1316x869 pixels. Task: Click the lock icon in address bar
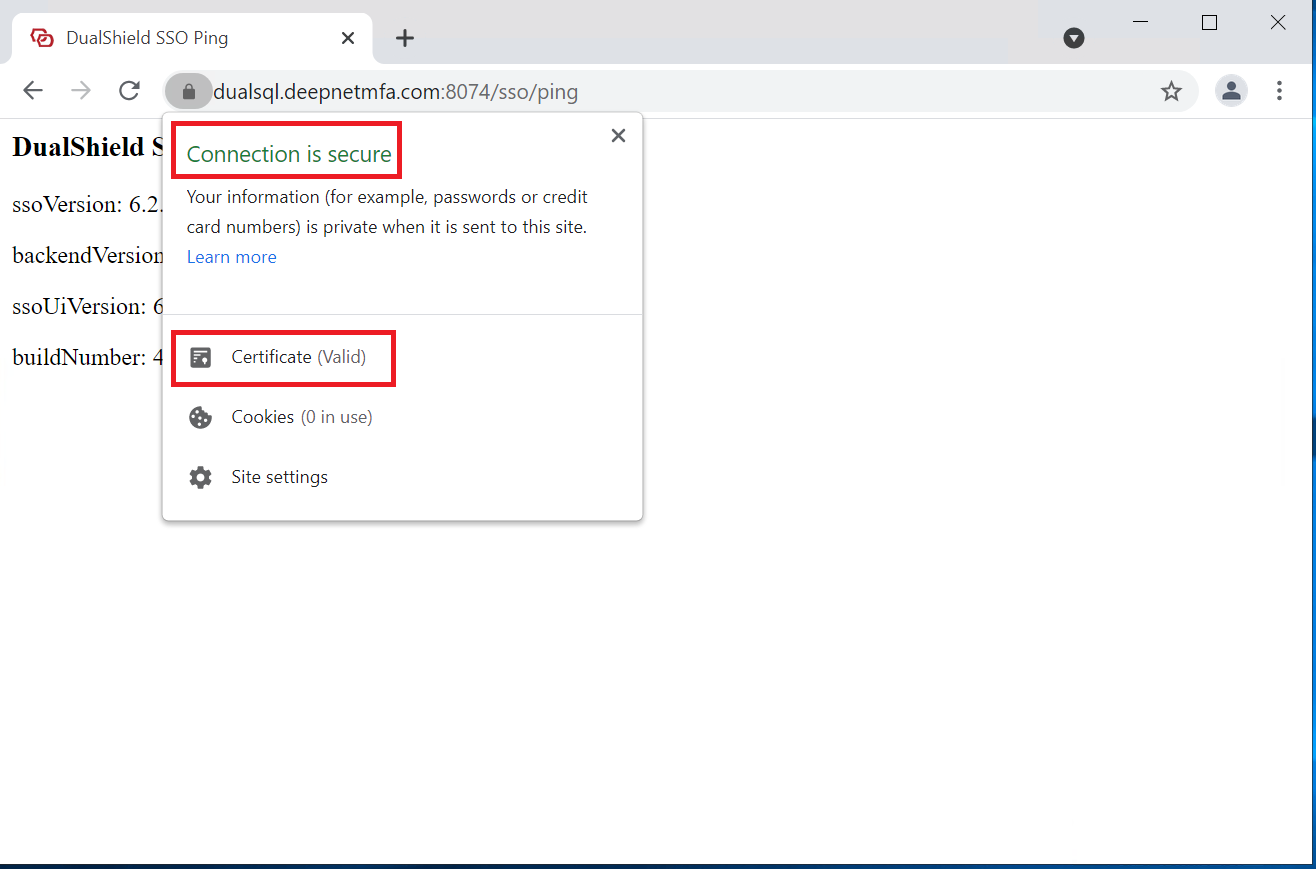(188, 92)
